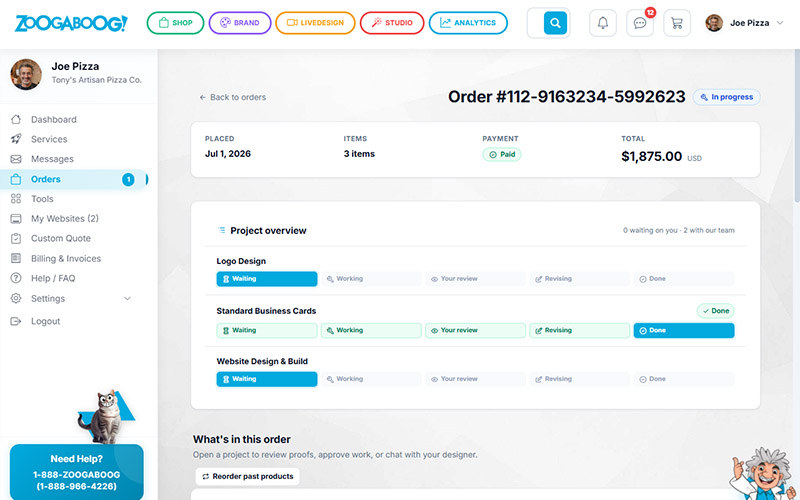Click Logo Design Done stage
This screenshot has width=800, height=500.
click(x=684, y=279)
